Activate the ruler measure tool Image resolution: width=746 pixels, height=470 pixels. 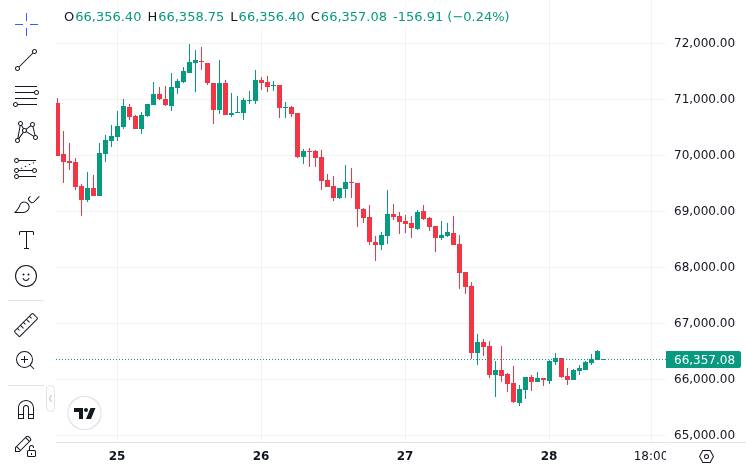tap(26, 325)
